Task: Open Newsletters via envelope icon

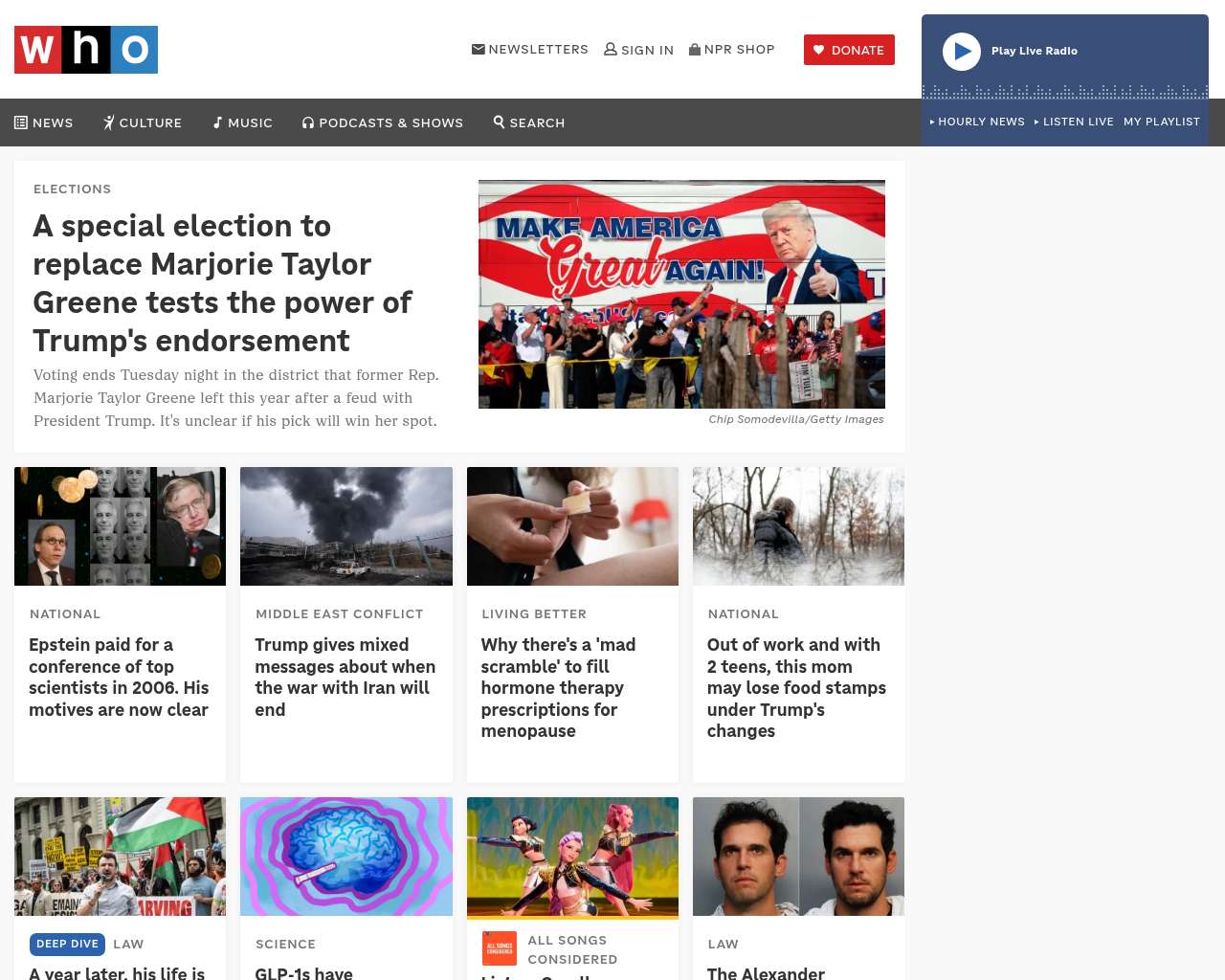Action: tap(478, 49)
